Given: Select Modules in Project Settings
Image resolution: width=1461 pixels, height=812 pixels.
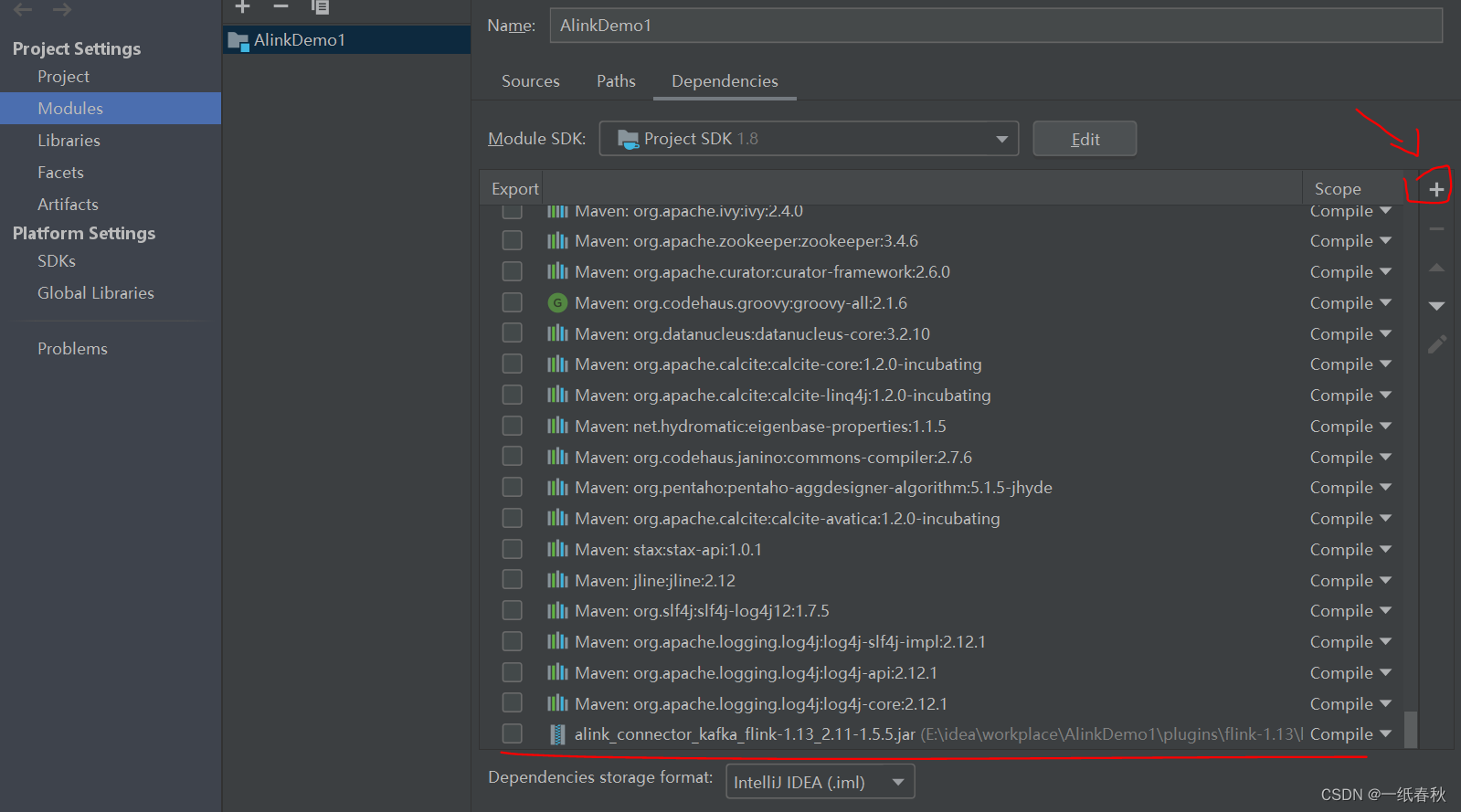Looking at the screenshot, I should tap(111, 108).
